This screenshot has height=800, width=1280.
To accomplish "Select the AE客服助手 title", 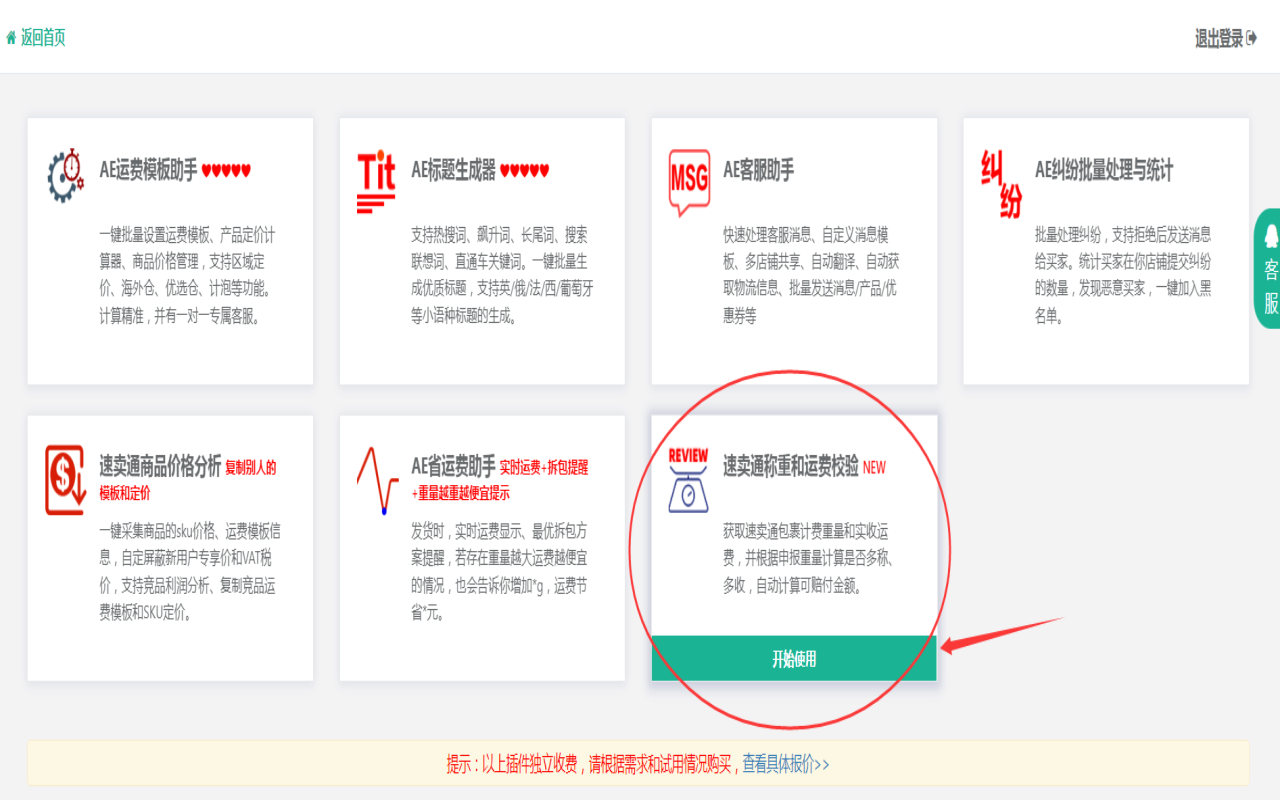I will pos(758,170).
